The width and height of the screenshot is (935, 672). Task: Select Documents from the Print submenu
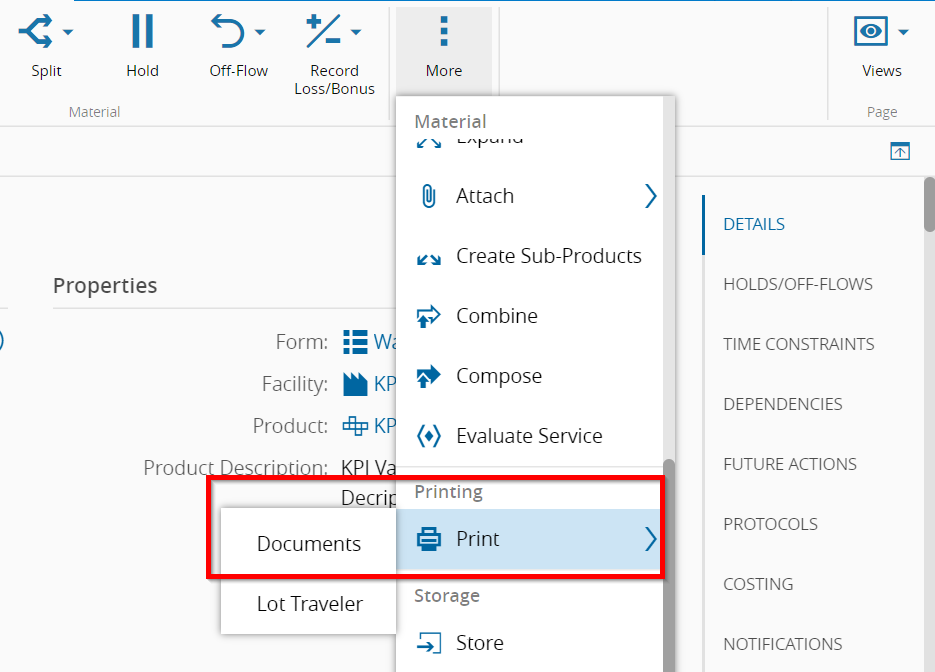tap(308, 544)
